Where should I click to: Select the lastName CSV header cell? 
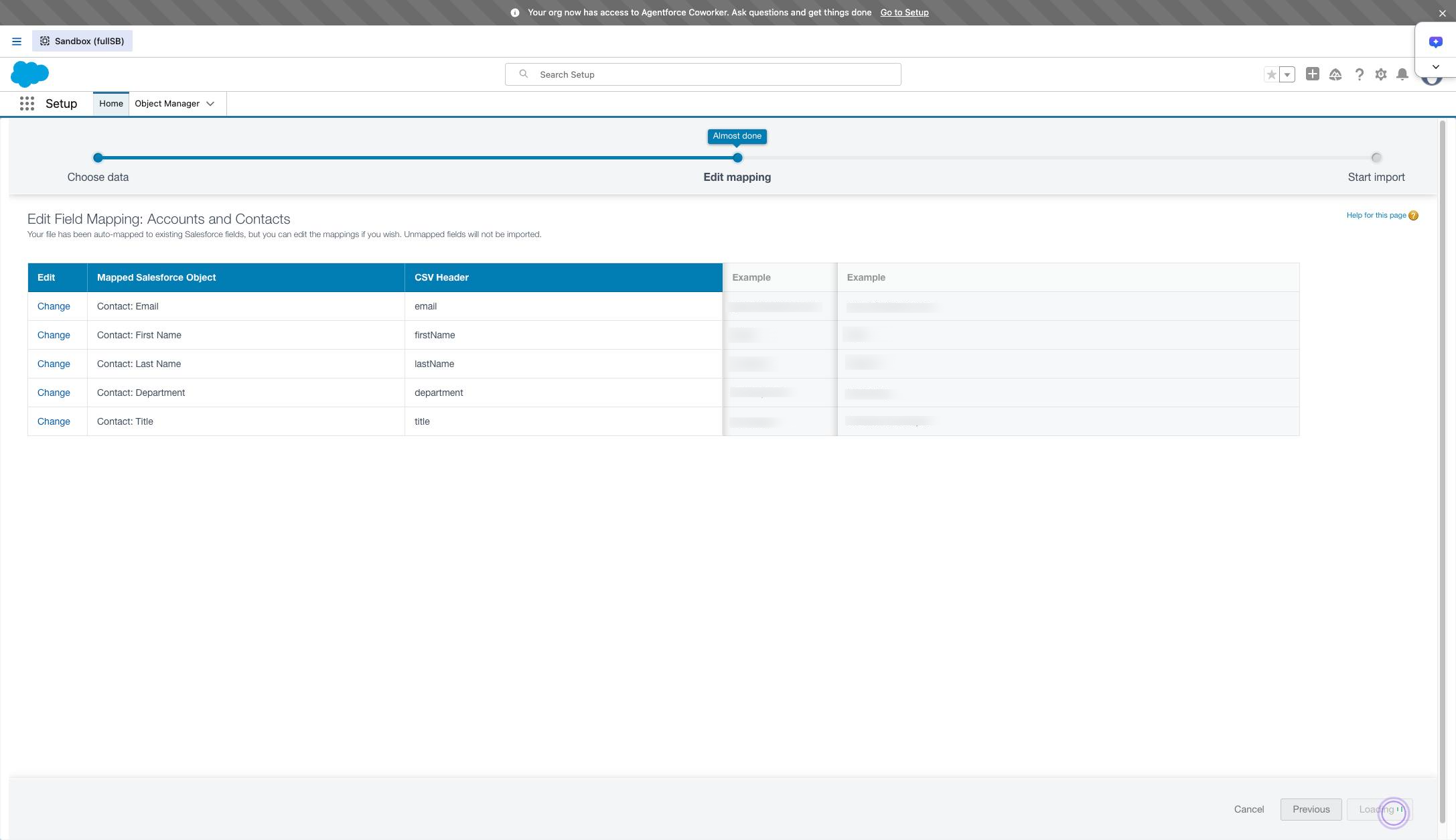click(563, 364)
